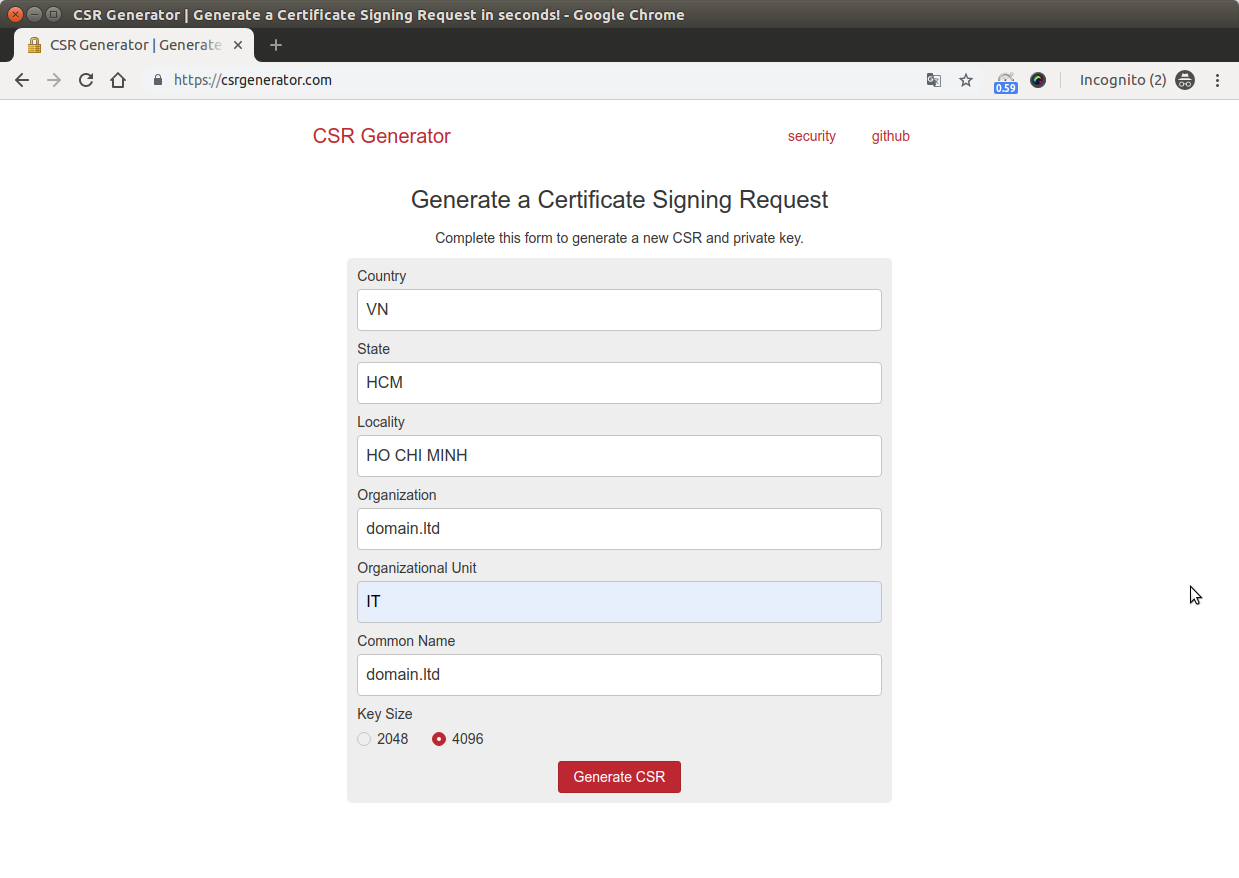Open the browser home page icon
Image resolution: width=1239 pixels, height=878 pixels.
(118, 80)
